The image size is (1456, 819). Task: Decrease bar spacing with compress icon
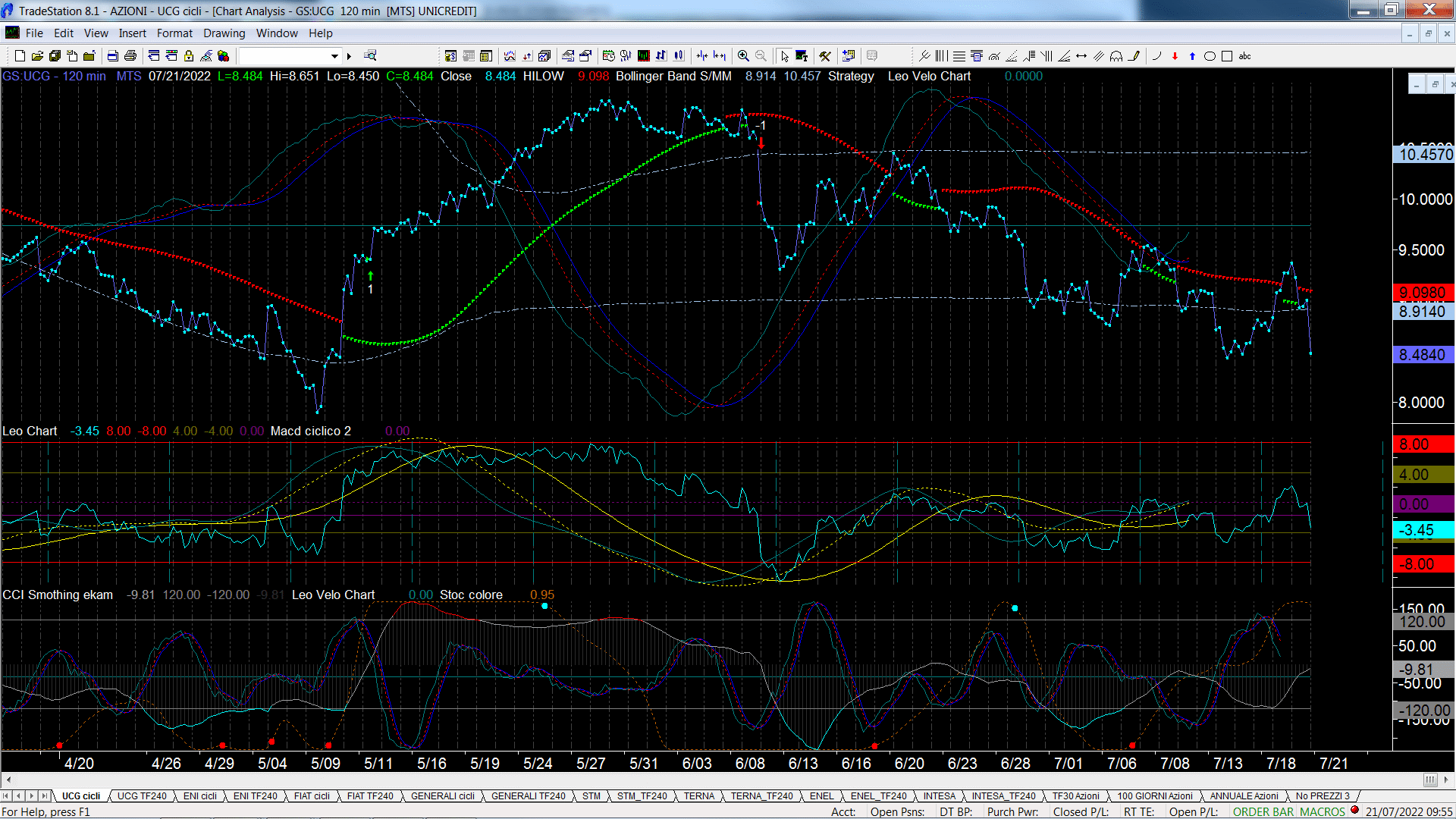tap(702, 56)
